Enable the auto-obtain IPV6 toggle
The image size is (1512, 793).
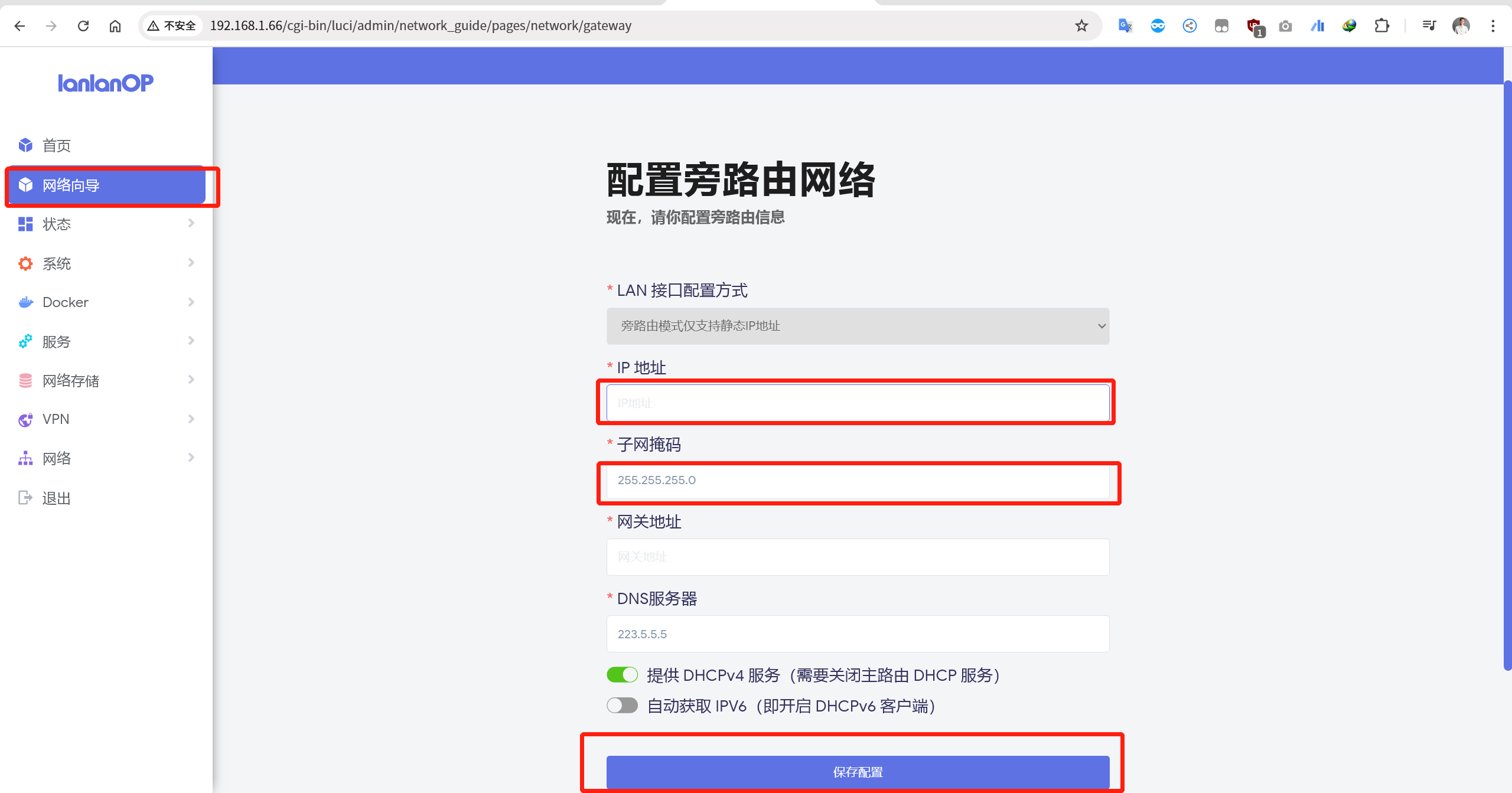[x=622, y=705]
